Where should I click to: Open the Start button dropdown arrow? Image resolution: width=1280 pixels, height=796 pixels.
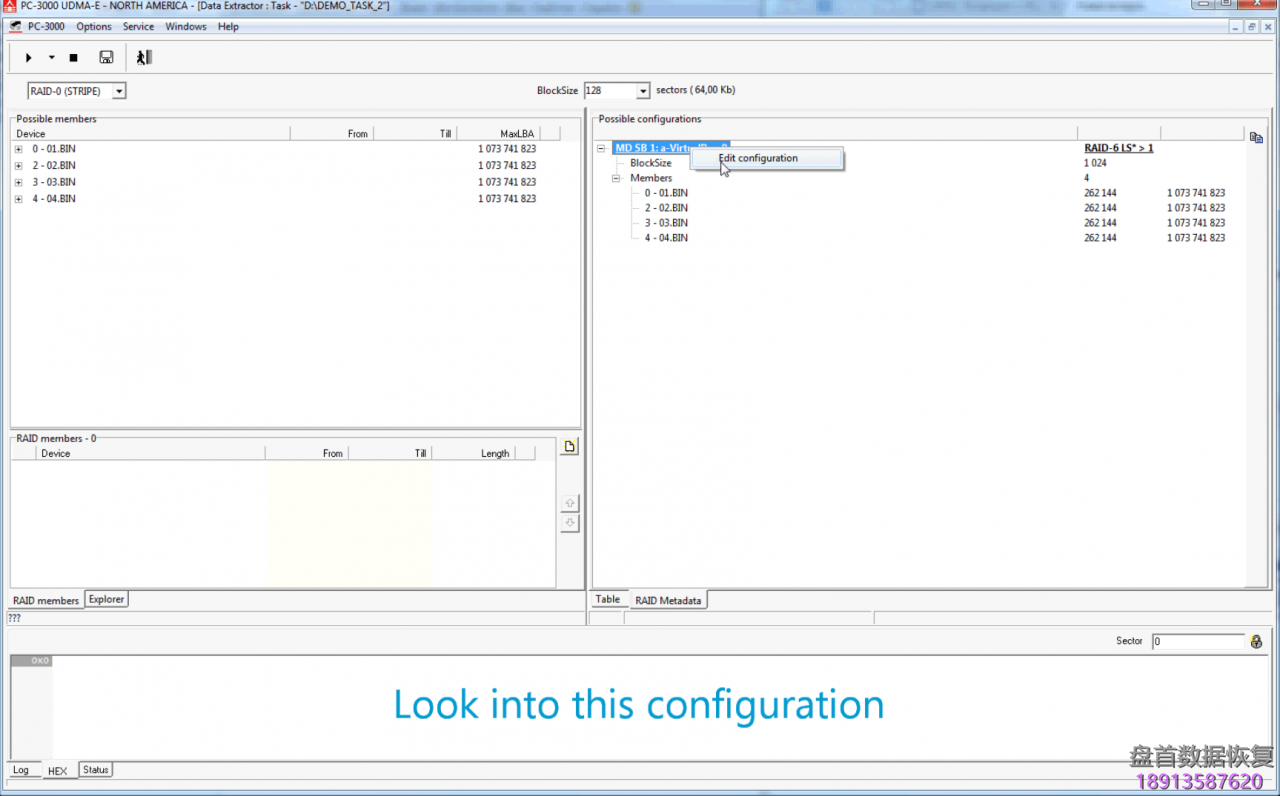51,58
